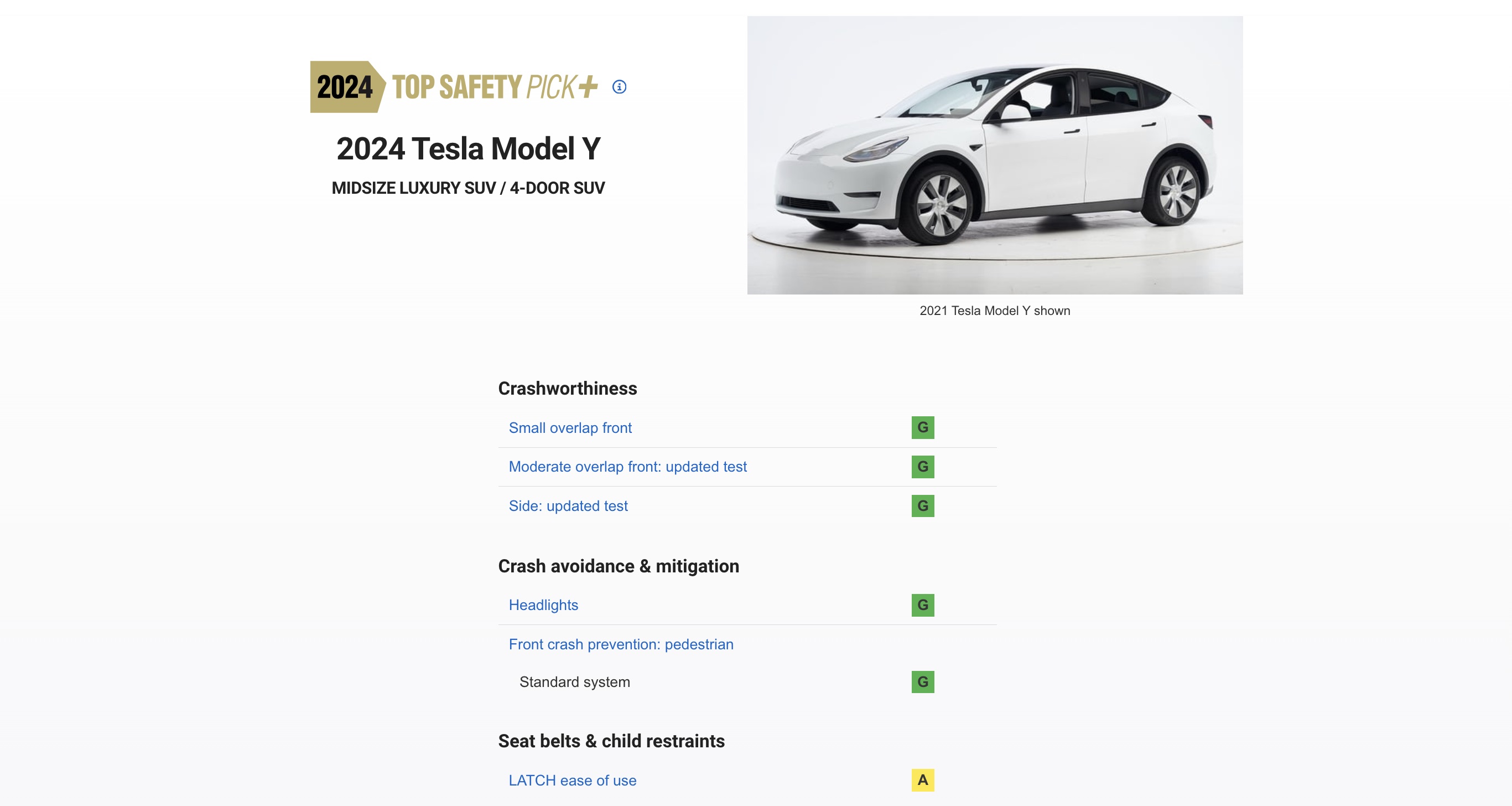The height and width of the screenshot is (806, 1512).
Task: Click the Seat belts & child restraints heading
Action: pyautogui.click(x=612, y=741)
